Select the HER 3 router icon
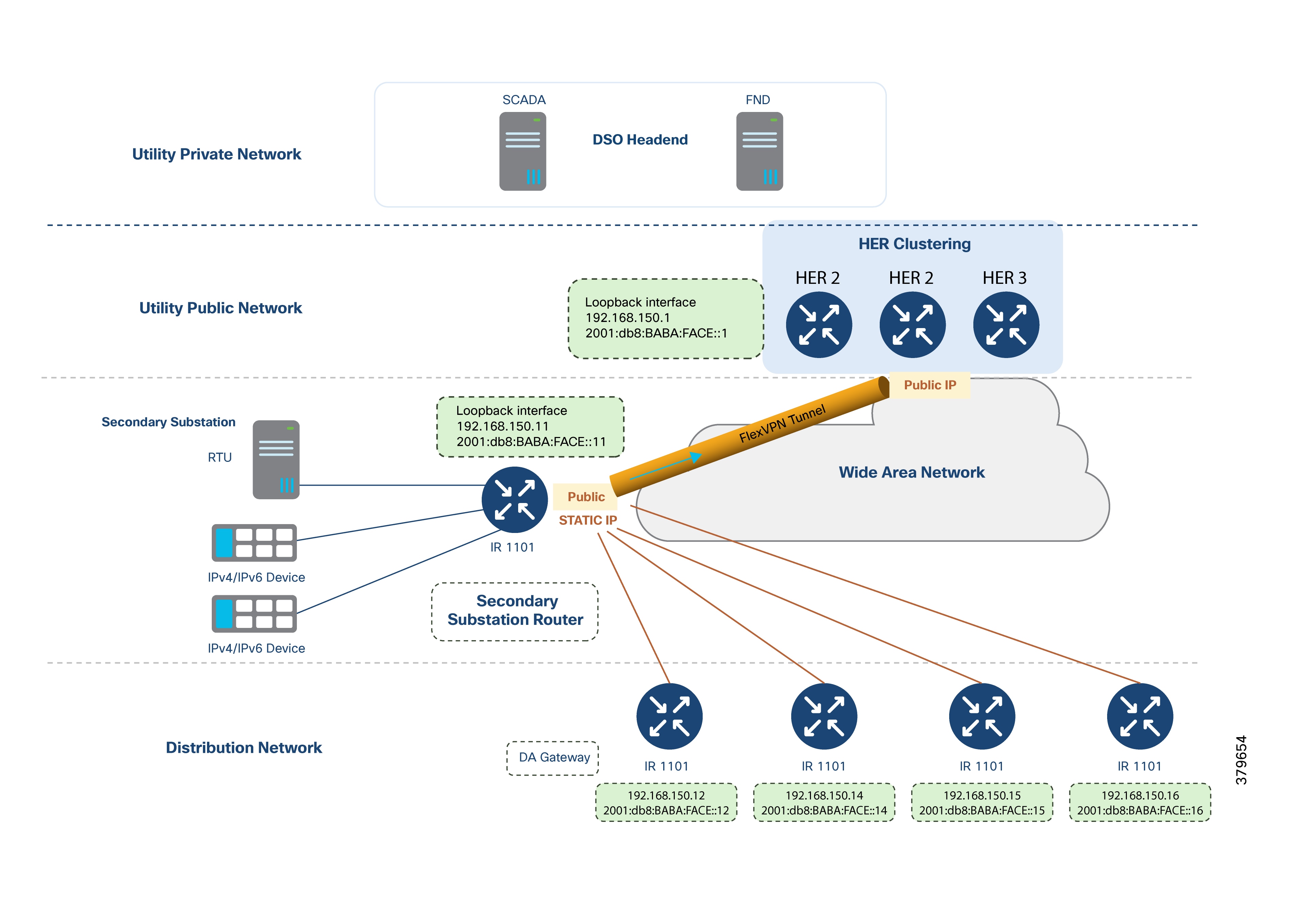 [x=1005, y=325]
